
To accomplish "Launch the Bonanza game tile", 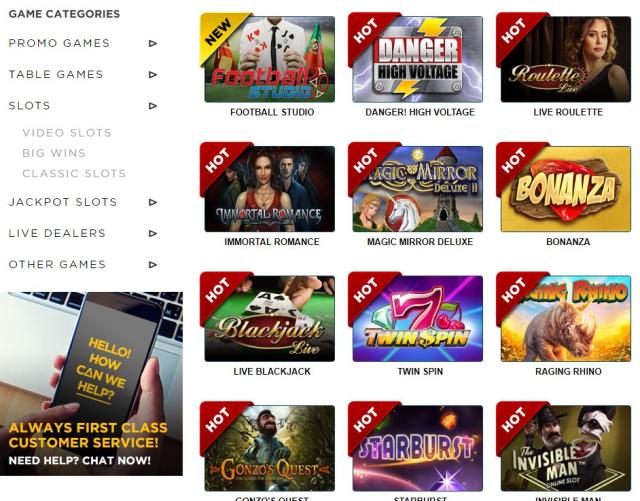I will pos(566,189).
